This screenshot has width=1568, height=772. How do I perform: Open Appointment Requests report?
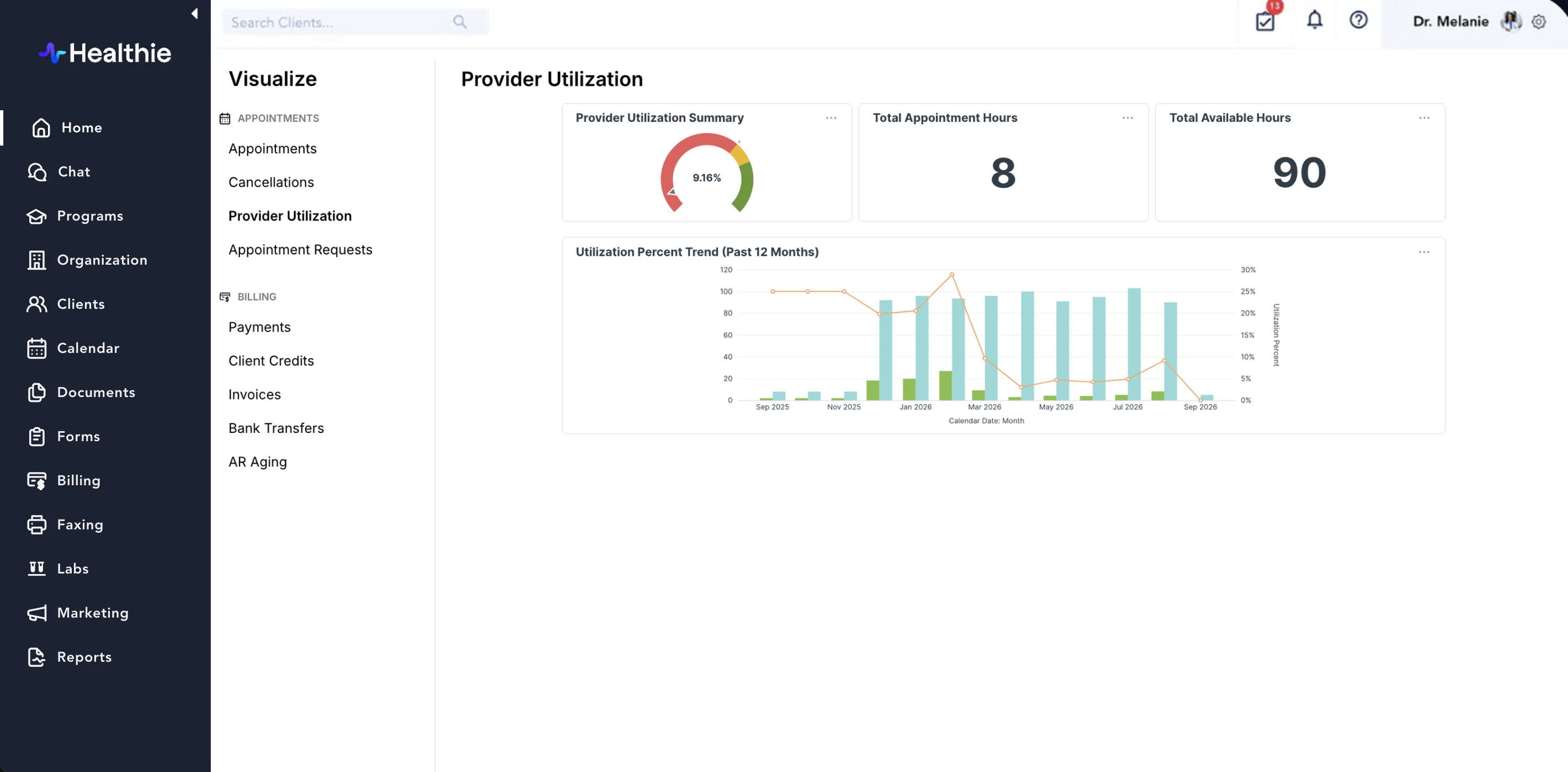[x=300, y=249]
